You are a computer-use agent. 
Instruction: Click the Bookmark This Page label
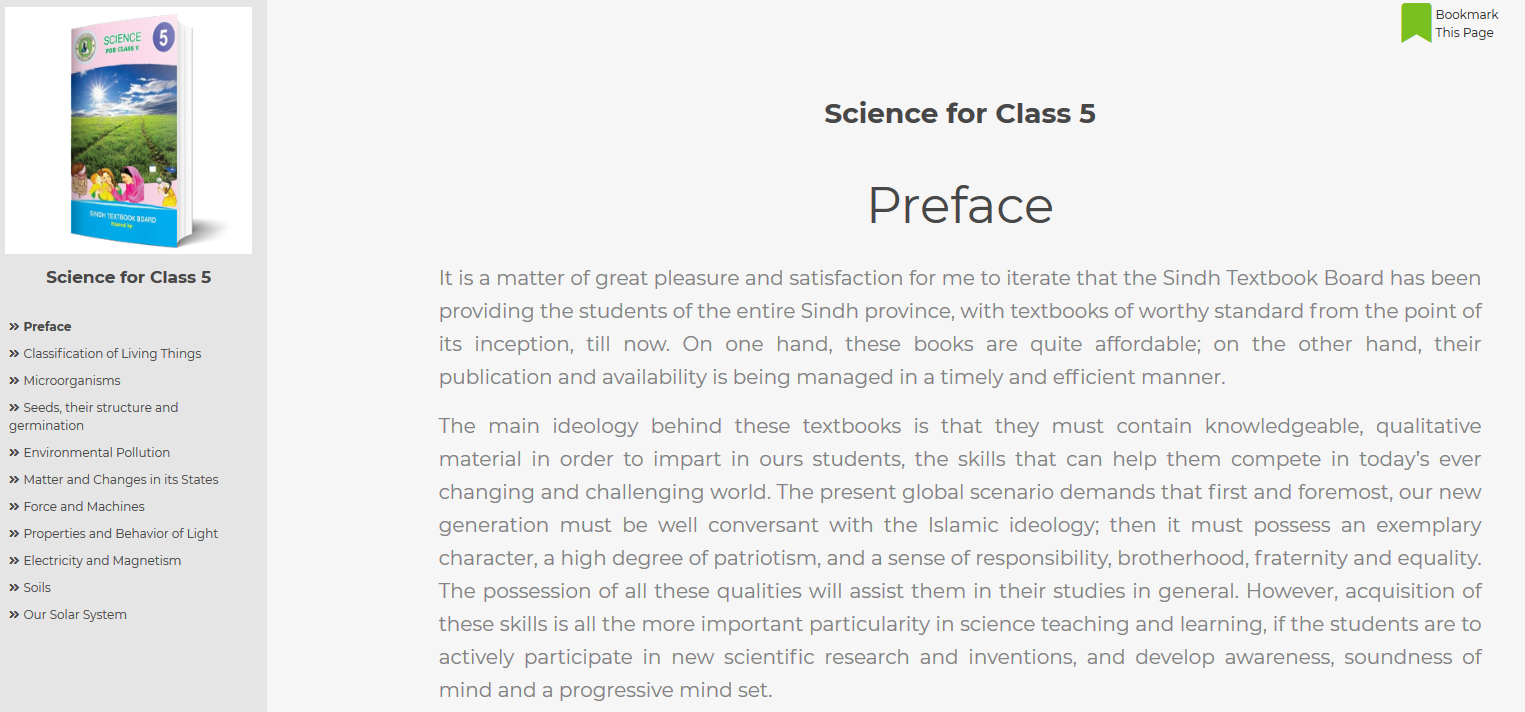click(1467, 23)
